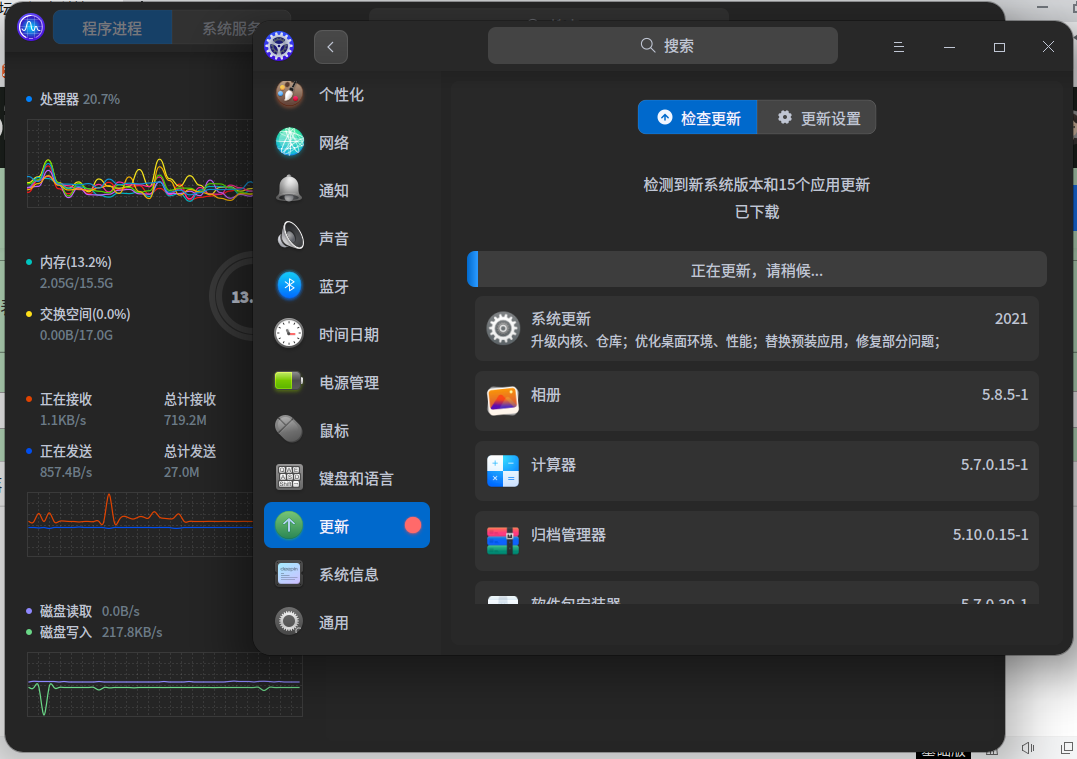The width and height of the screenshot is (1077, 759).
Task: Click the 正在更新 progress bar
Action: [x=756, y=269]
